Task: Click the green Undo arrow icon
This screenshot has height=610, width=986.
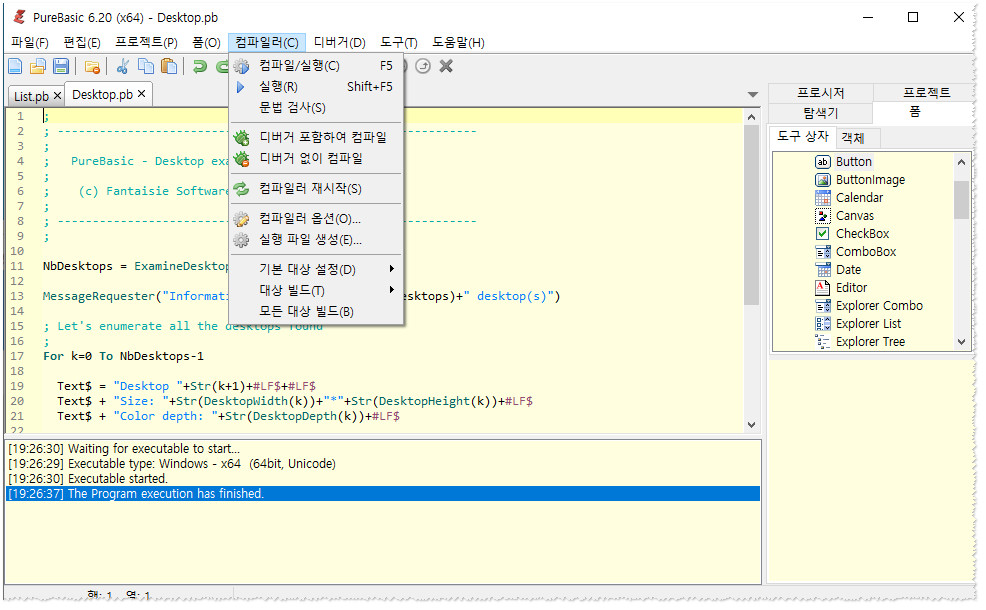Action: coord(200,66)
